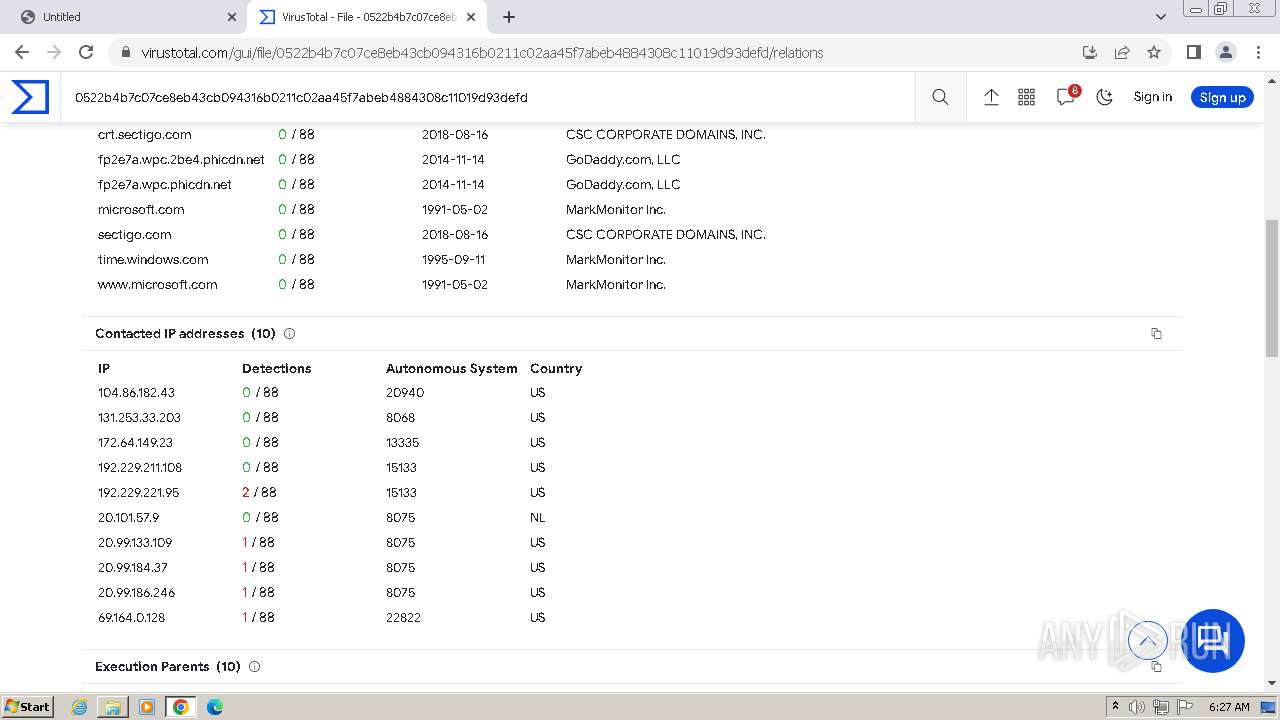
Task: Reload the page
Action: click(86, 52)
